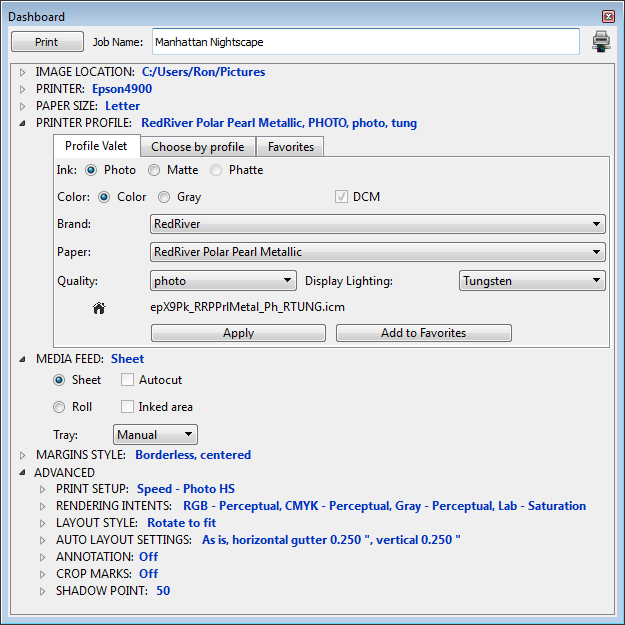Switch to the Favorites tab
Image resolution: width=625 pixels, height=625 pixels.
[291, 147]
